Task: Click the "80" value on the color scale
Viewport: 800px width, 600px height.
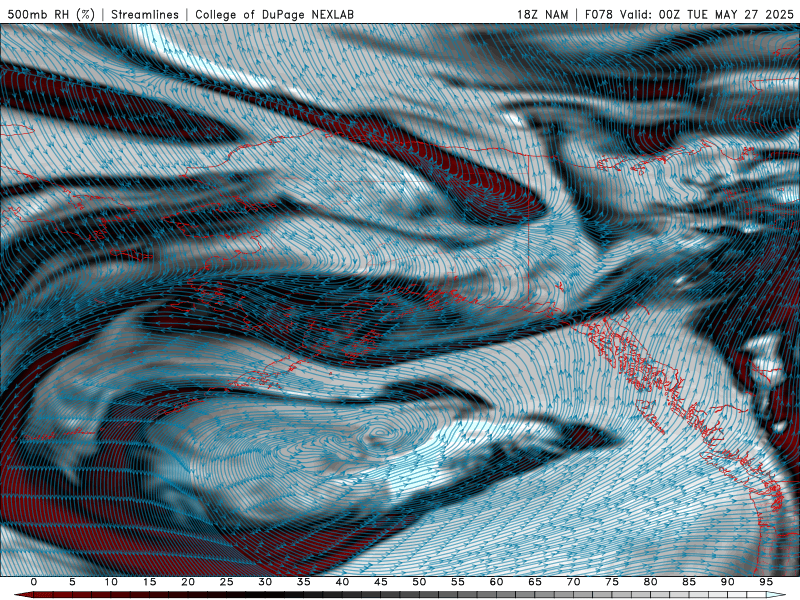Action: pyautogui.click(x=650, y=582)
